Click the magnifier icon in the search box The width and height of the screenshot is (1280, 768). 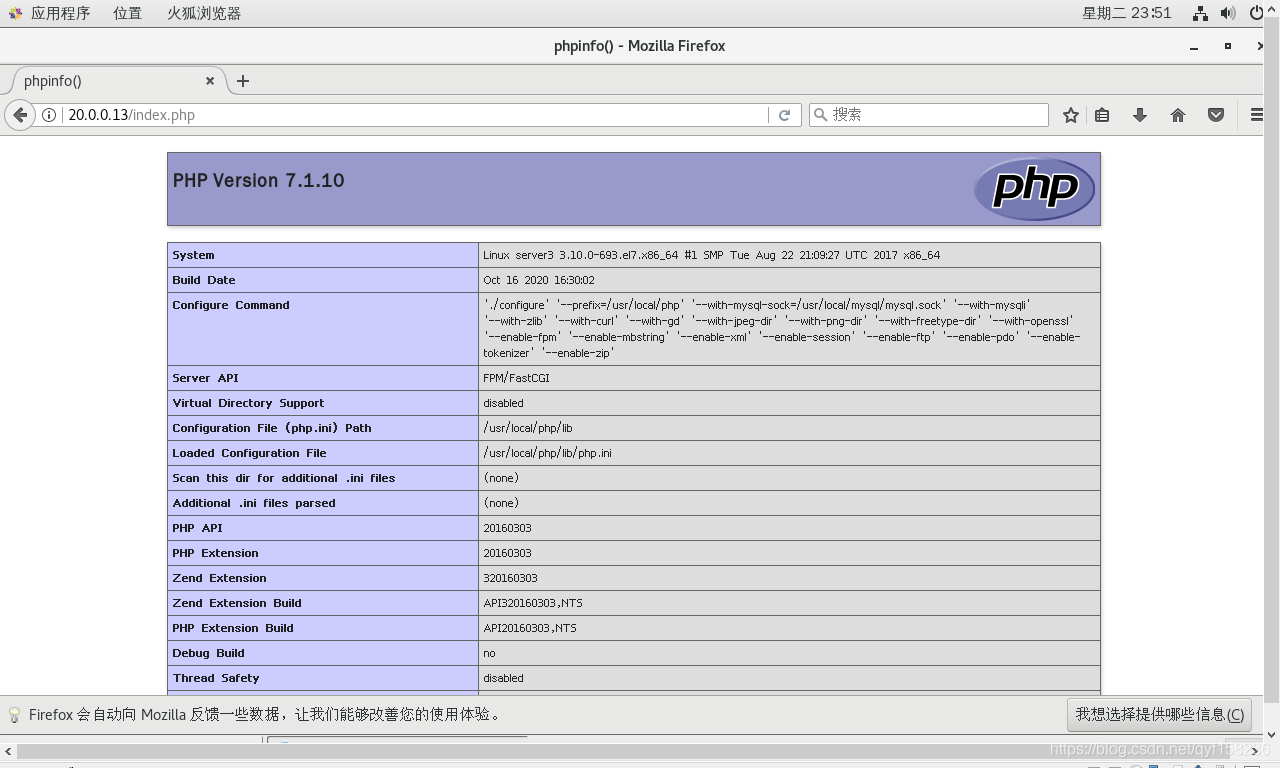tap(821, 115)
